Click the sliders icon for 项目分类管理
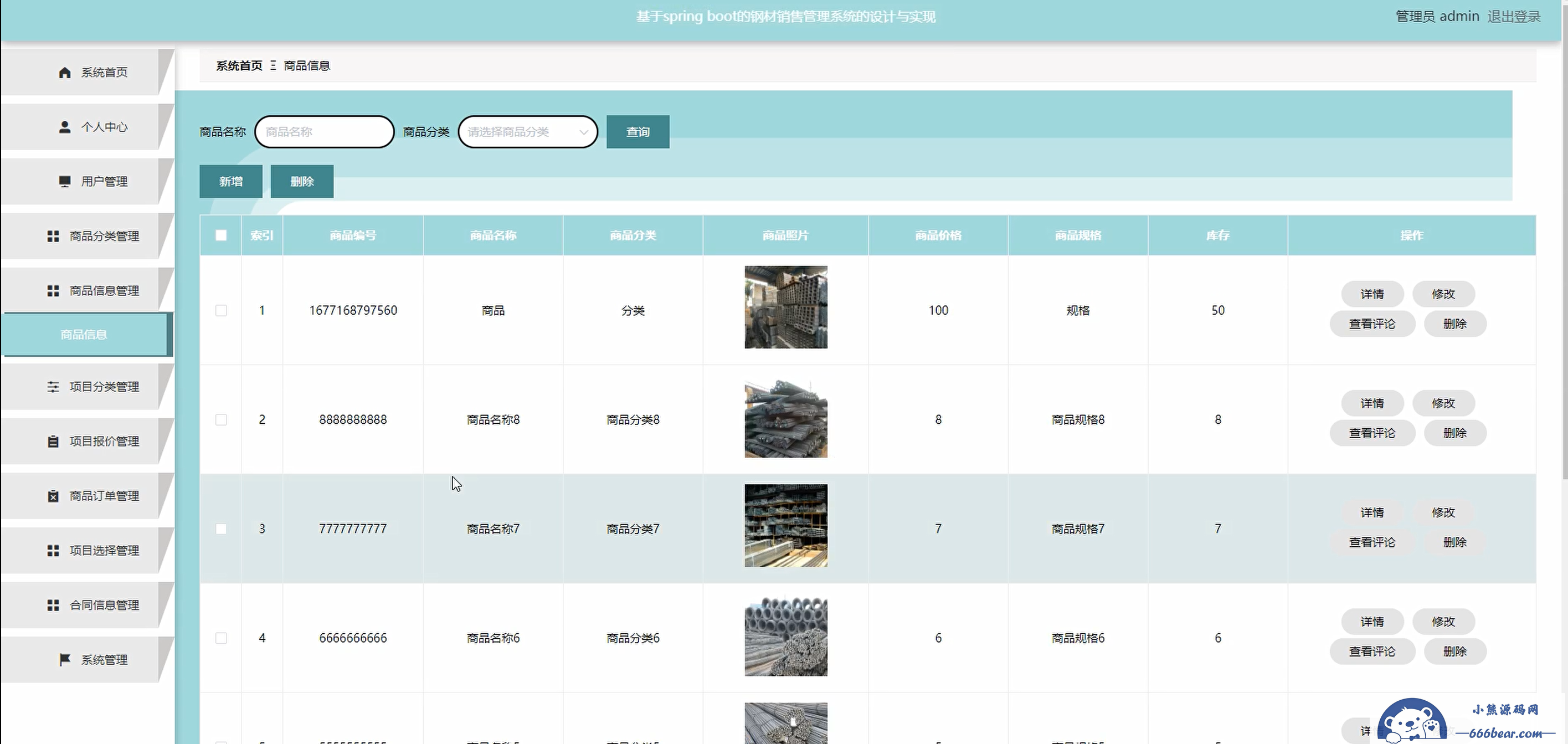 click(x=53, y=387)
